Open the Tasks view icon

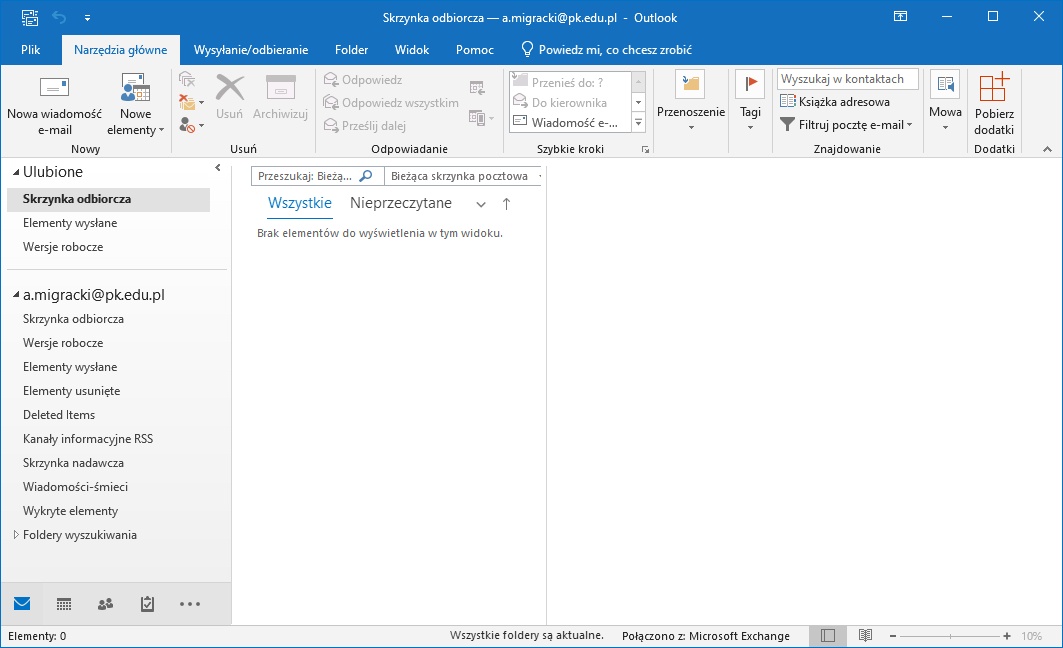[x=147, y=604]
